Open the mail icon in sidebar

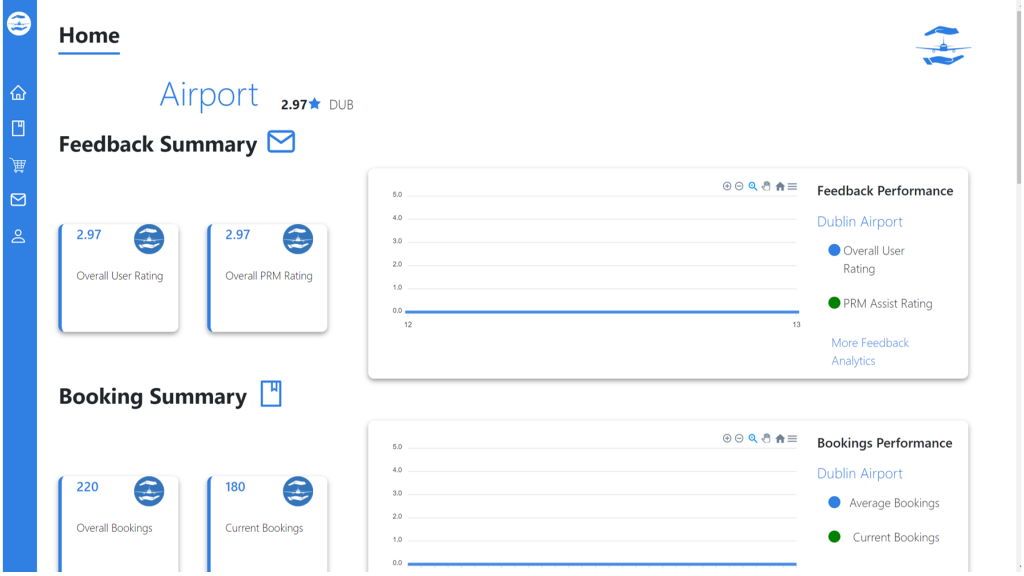click(18, 200)
